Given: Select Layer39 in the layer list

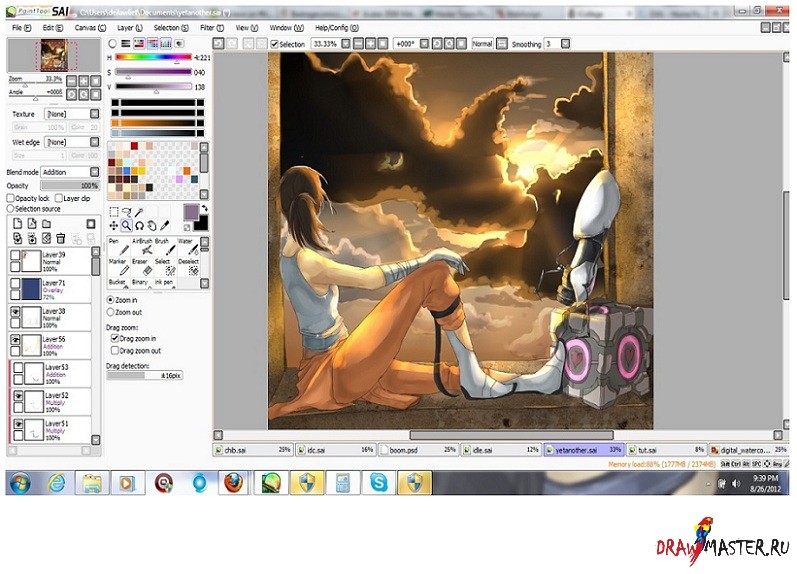Looking at the screenshot, I should tap(50, 261).
